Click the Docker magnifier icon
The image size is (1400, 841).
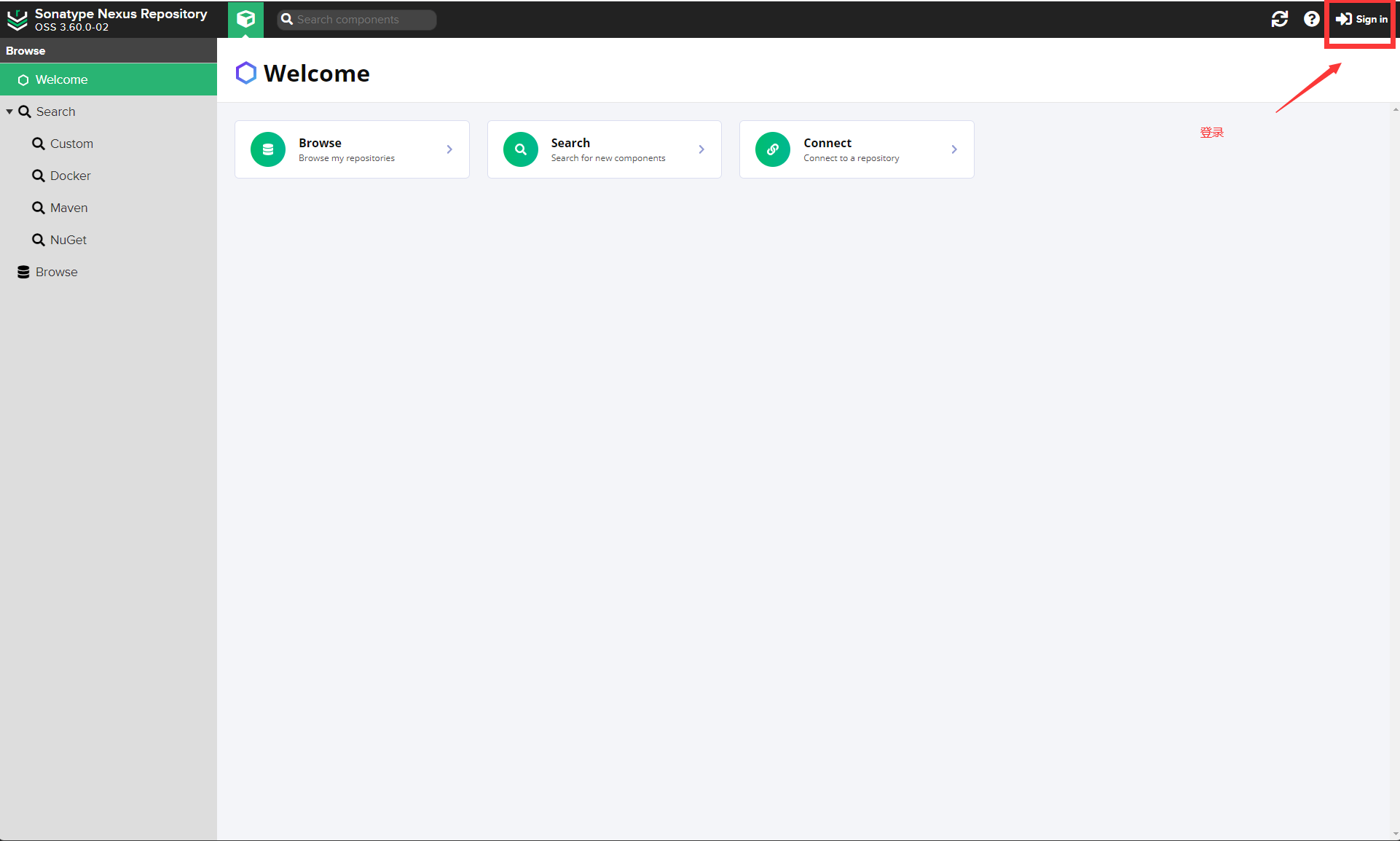[x=39, y=176]
